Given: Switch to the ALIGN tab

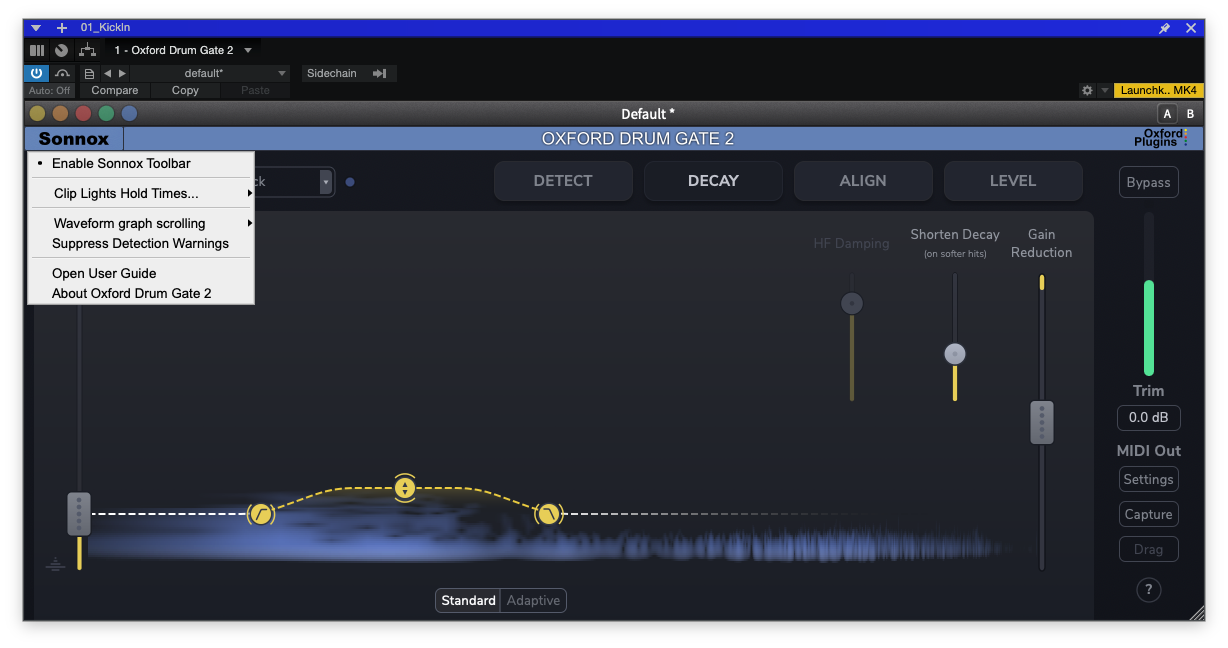Looking at the screenshot, I should 863,181.
